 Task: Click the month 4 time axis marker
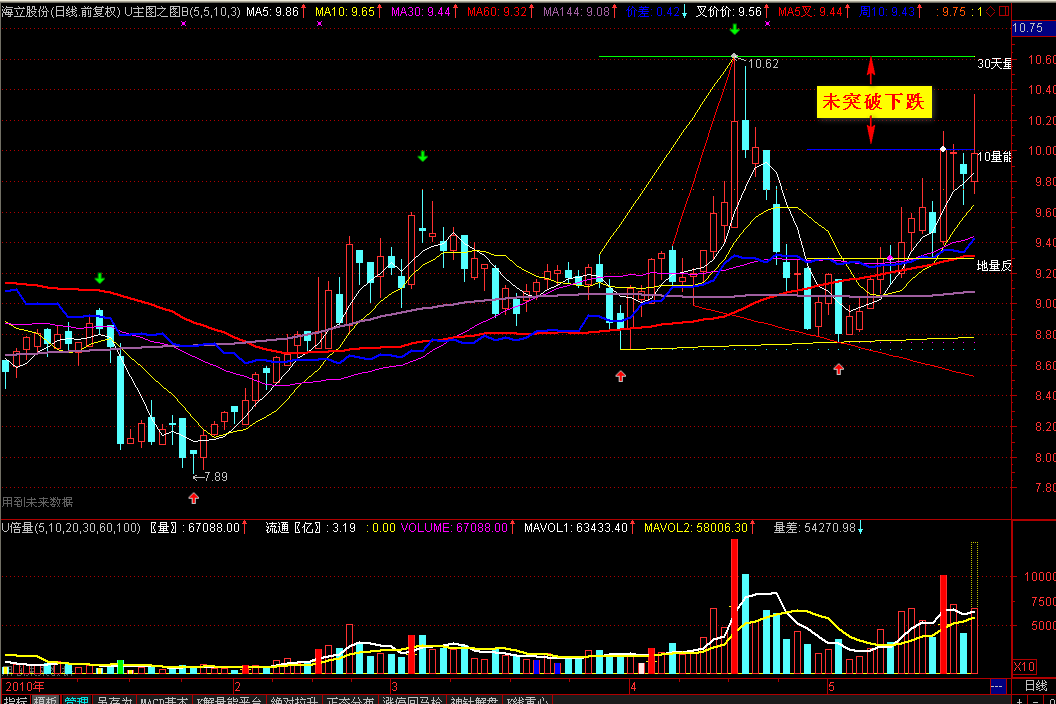(633, 686)
